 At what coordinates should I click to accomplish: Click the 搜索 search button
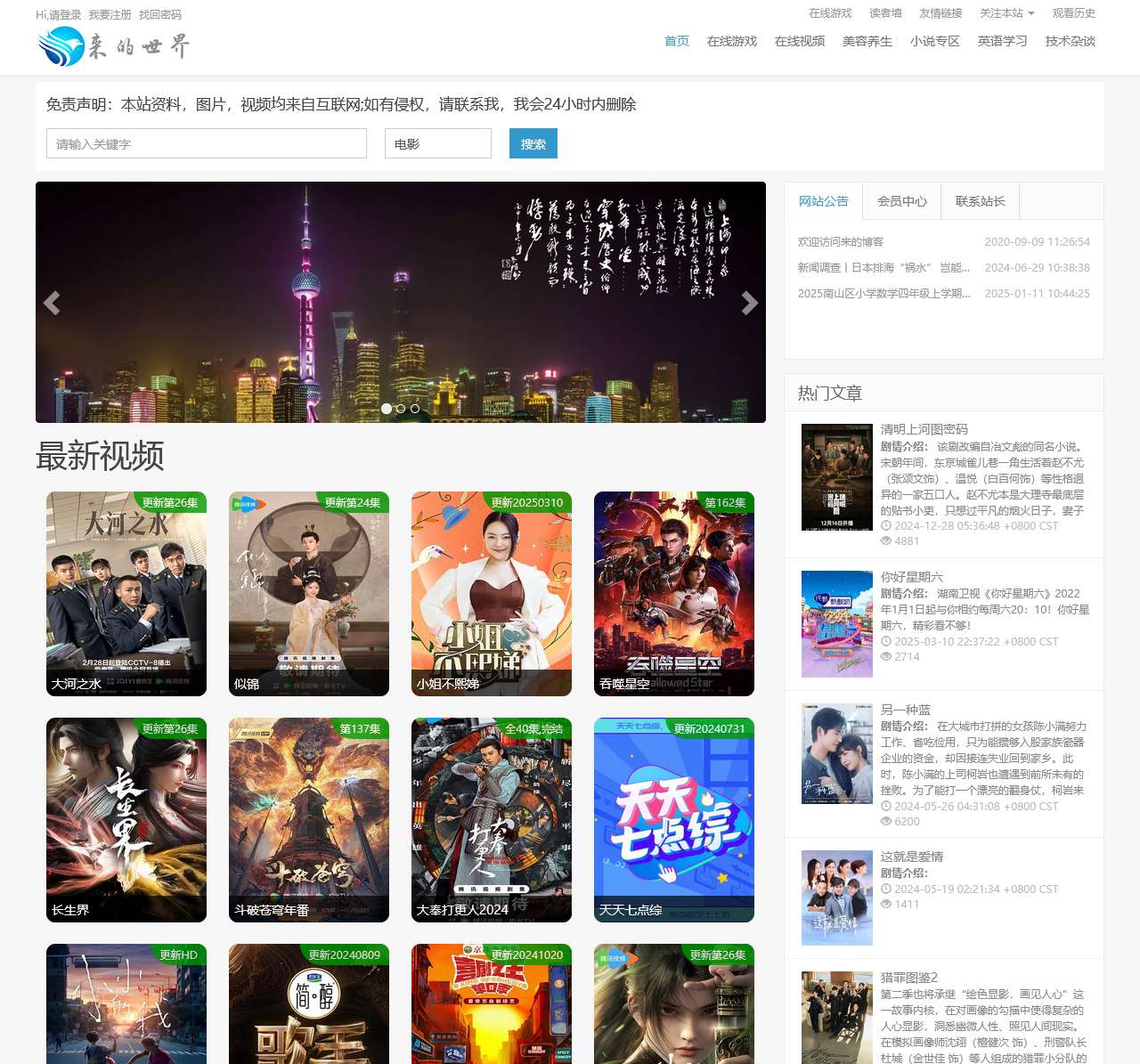point(533,143)
